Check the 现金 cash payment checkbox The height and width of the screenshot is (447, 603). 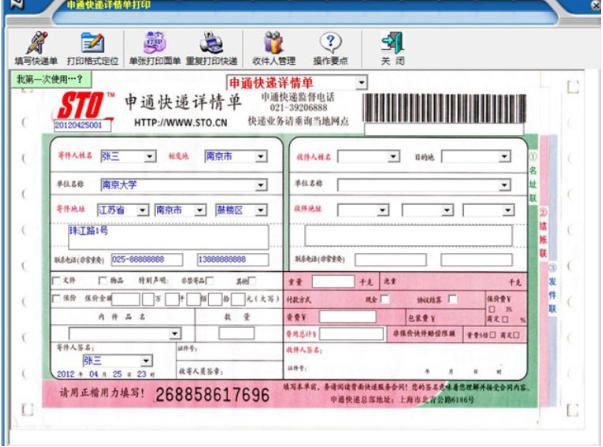(385, 299)
